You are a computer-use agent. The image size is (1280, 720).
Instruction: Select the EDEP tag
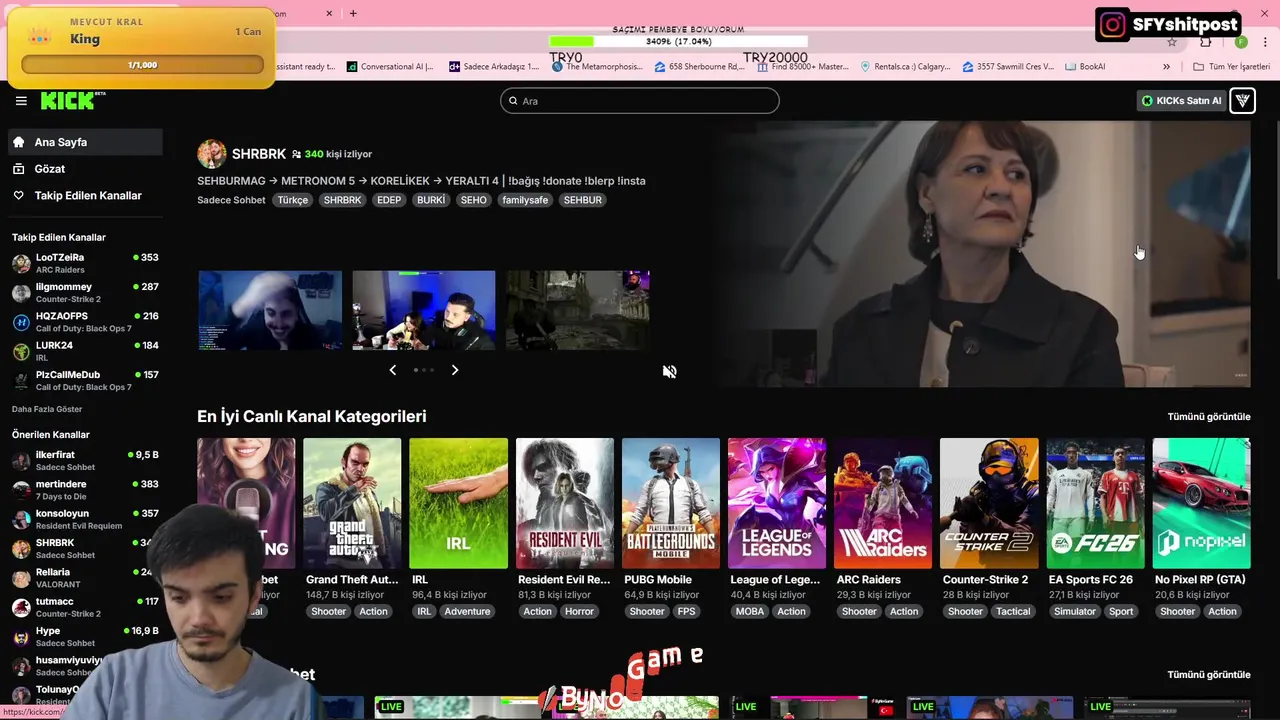pyautogui.click(x=389, y=200)
